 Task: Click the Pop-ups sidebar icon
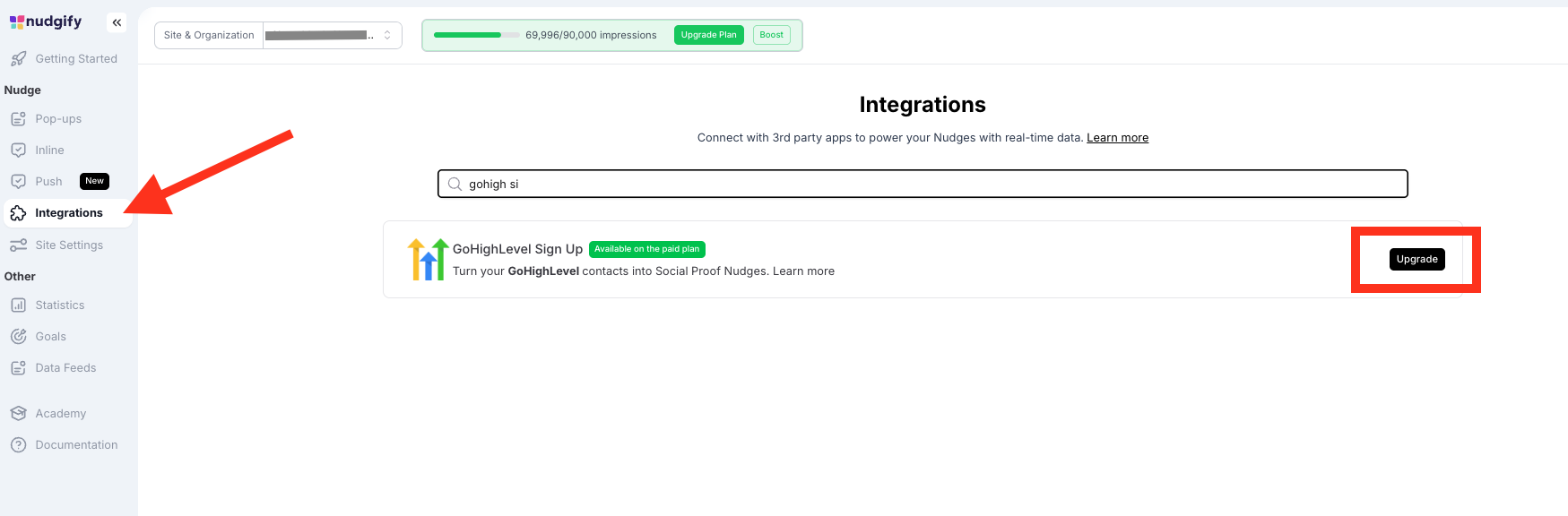coord(18,119)
